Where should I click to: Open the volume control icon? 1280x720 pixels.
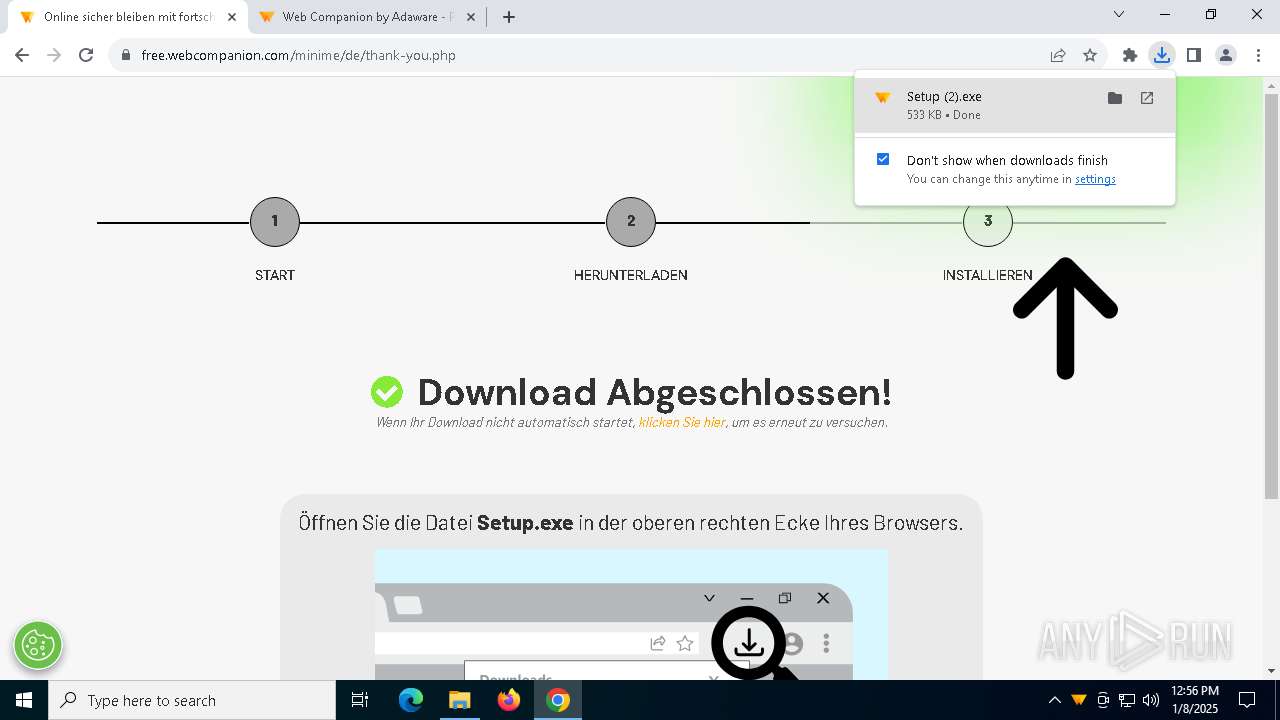pyautogui.click(x=1151, y=700)
